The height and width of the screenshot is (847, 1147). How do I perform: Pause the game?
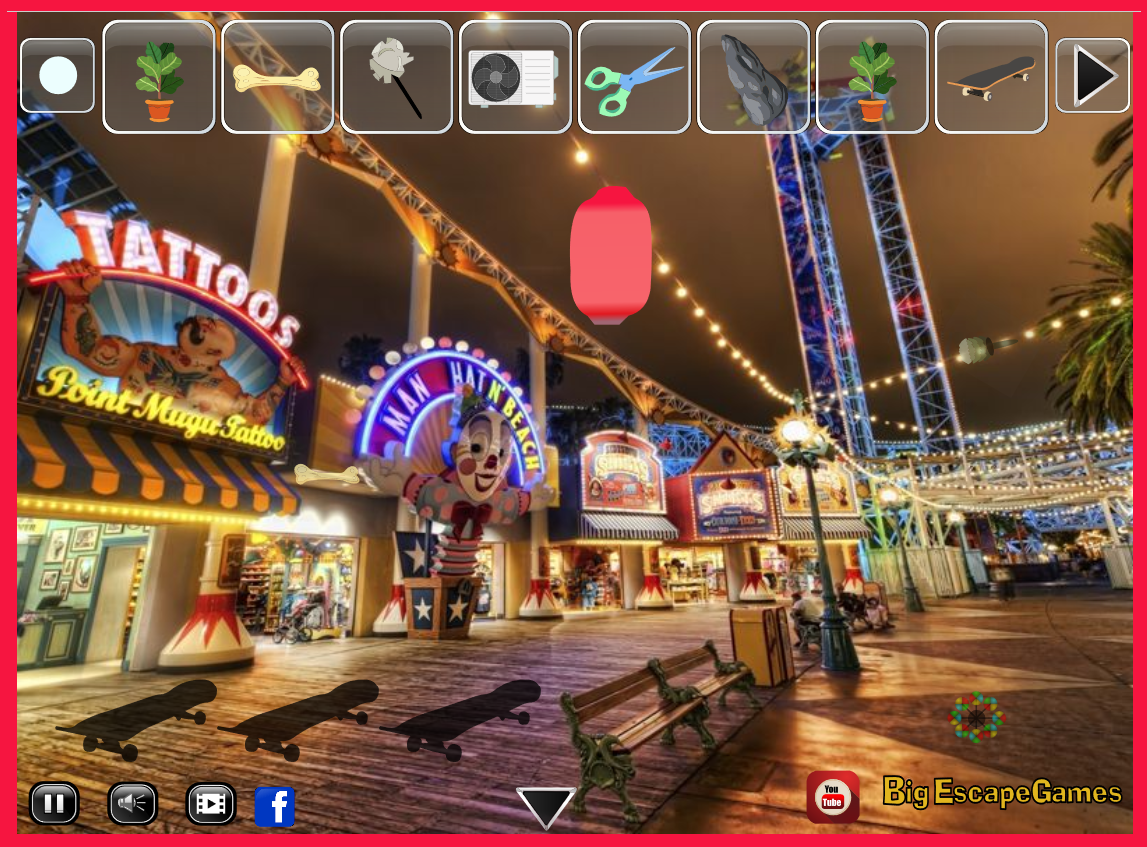[54, 803]
